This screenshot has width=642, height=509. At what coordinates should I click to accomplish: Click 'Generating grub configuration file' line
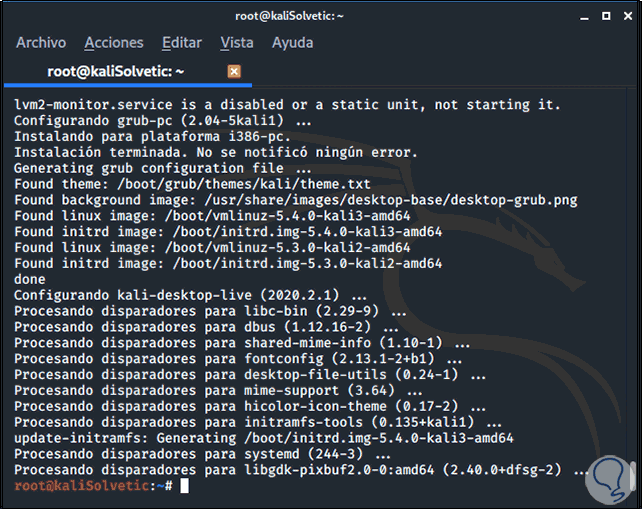163,168
